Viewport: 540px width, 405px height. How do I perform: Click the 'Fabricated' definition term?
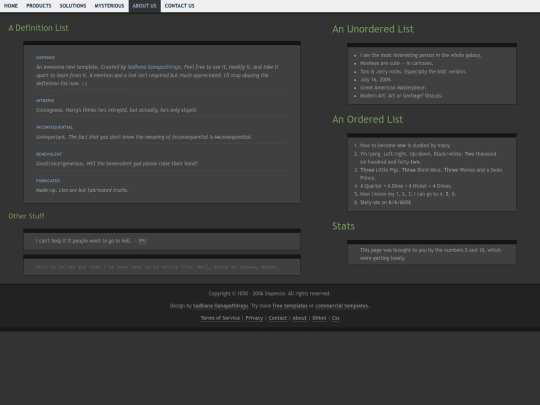(48, 181)
